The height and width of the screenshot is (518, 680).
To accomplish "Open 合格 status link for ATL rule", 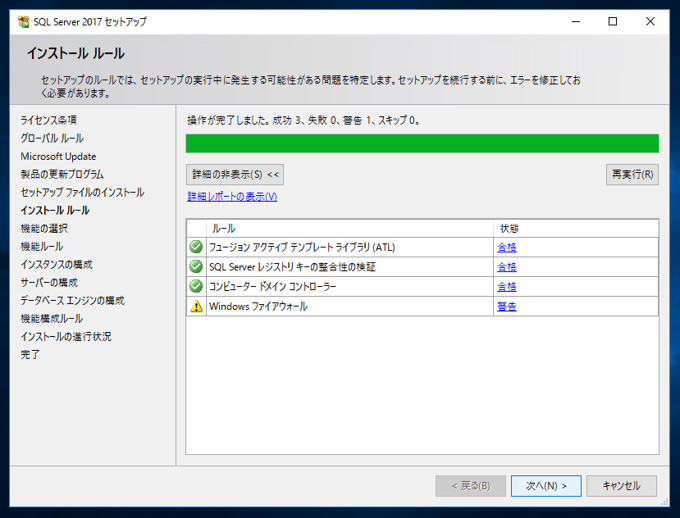I will 507,247.
